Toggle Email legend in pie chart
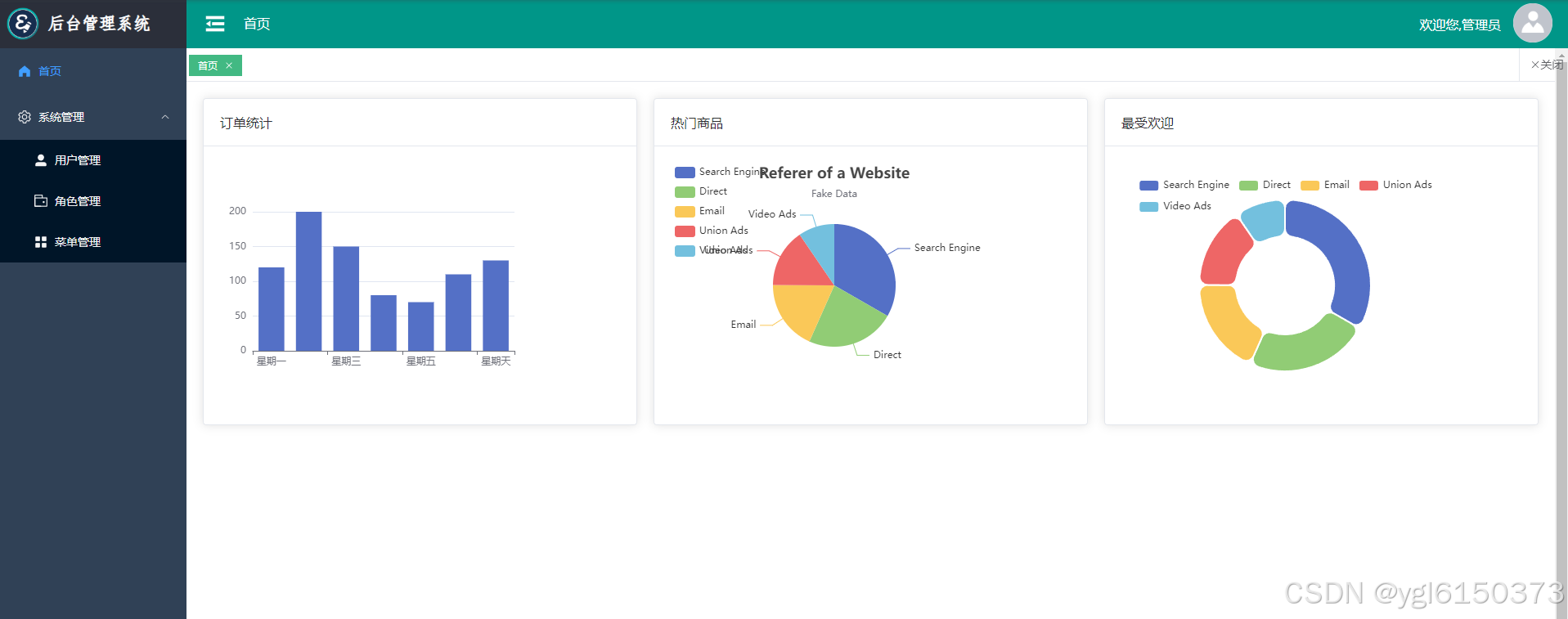The image size is (1568, 619). click(x=700, y=211)
